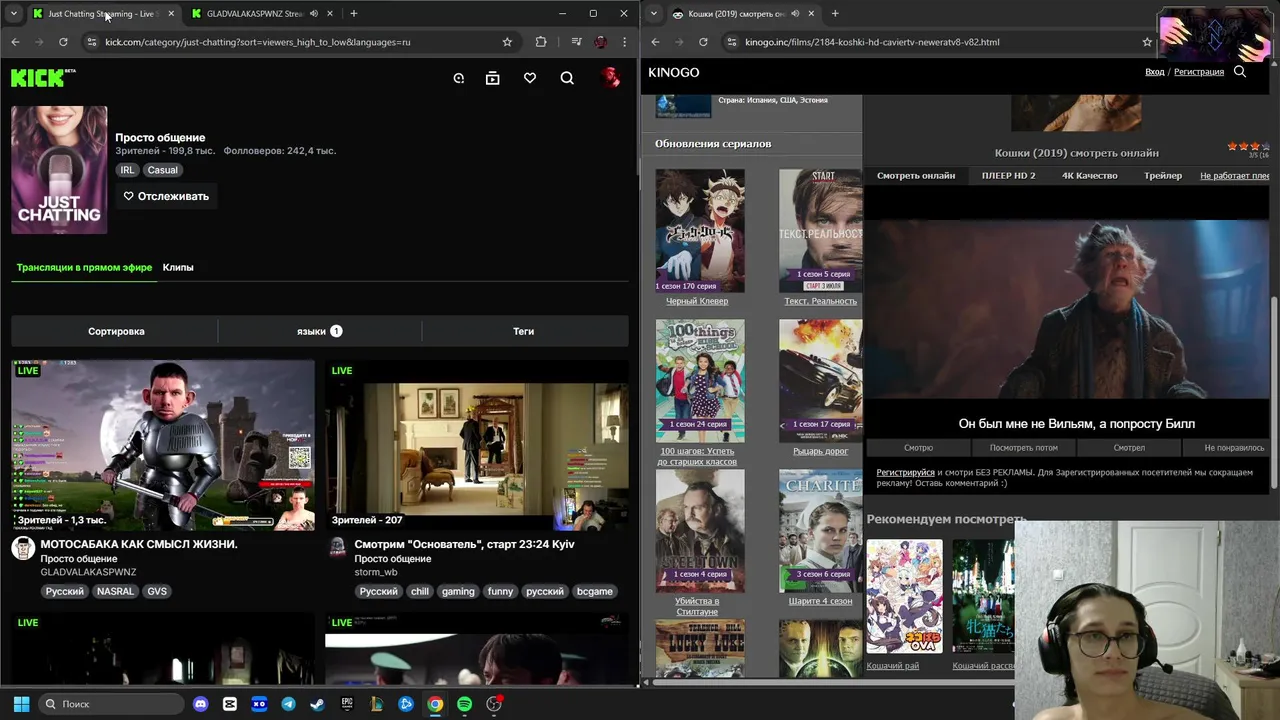The height and width of the screenshot is (720, 1280).
Task: Click the Не работает плеер link
Action: [x=1235, y=175]
